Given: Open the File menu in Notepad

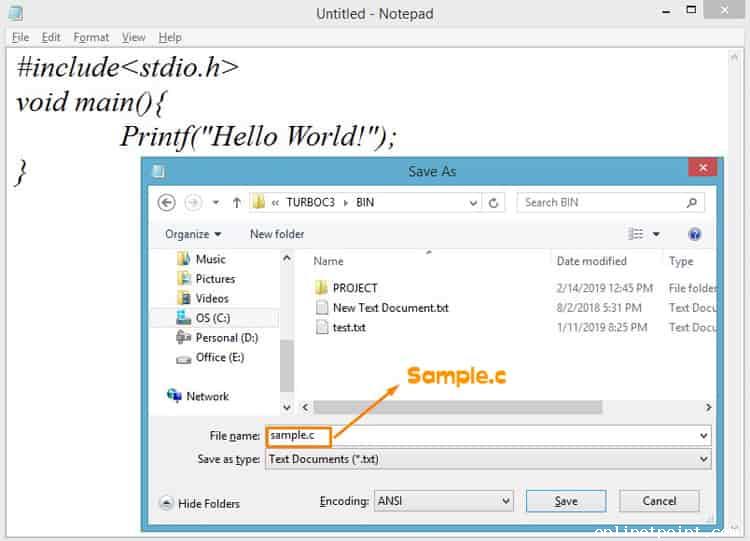Looking at the screenshot, I should tap(20, 37).
